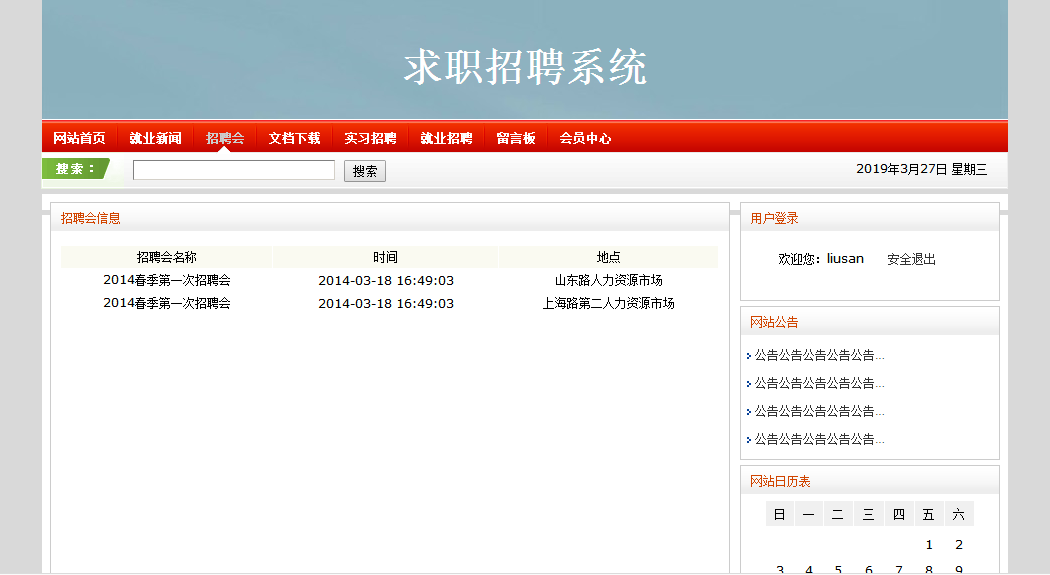The image size is (1050, 575).
Task: Open first 公告 announcement link
Action: tap(820, 355)
